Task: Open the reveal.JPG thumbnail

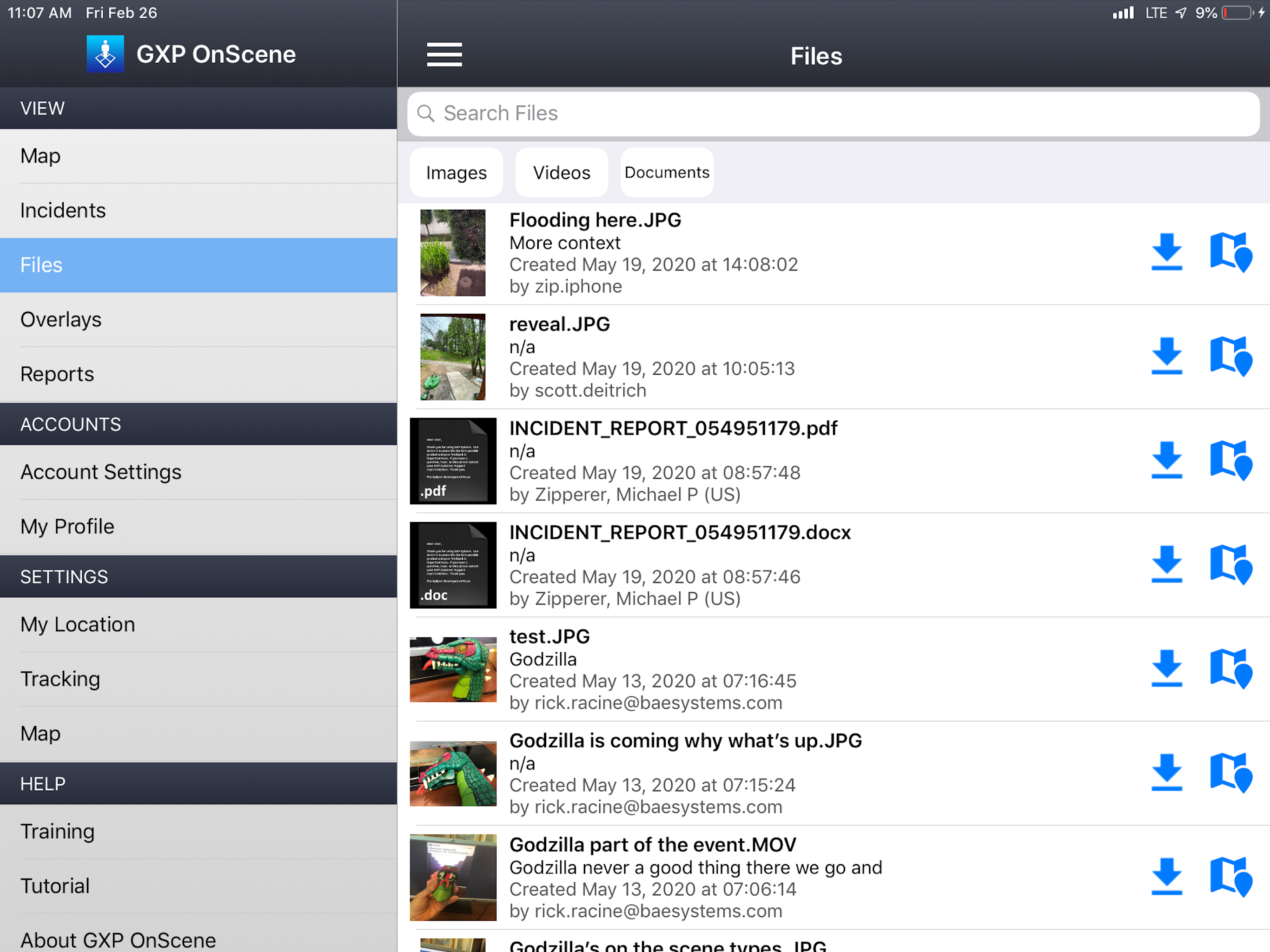Action: [x=452, y=357]
